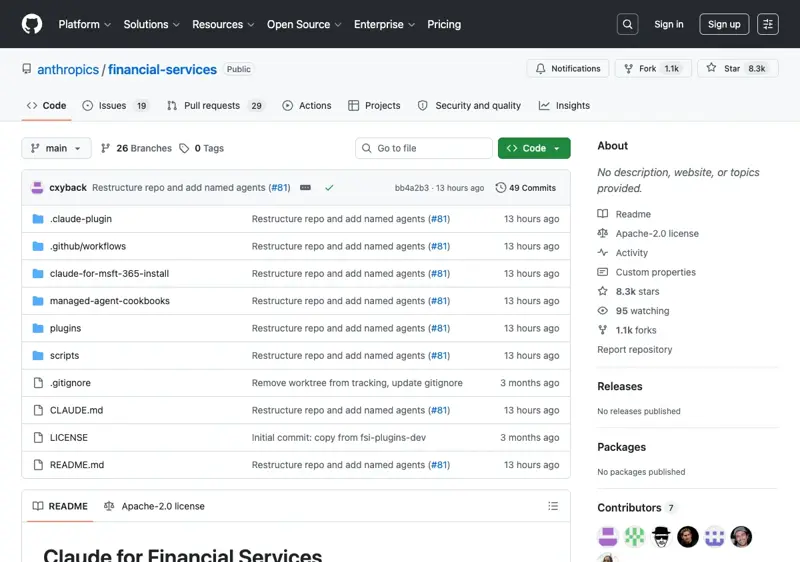Click Report repository link
The width and height of the screenshot is (800, 562).
635,350
